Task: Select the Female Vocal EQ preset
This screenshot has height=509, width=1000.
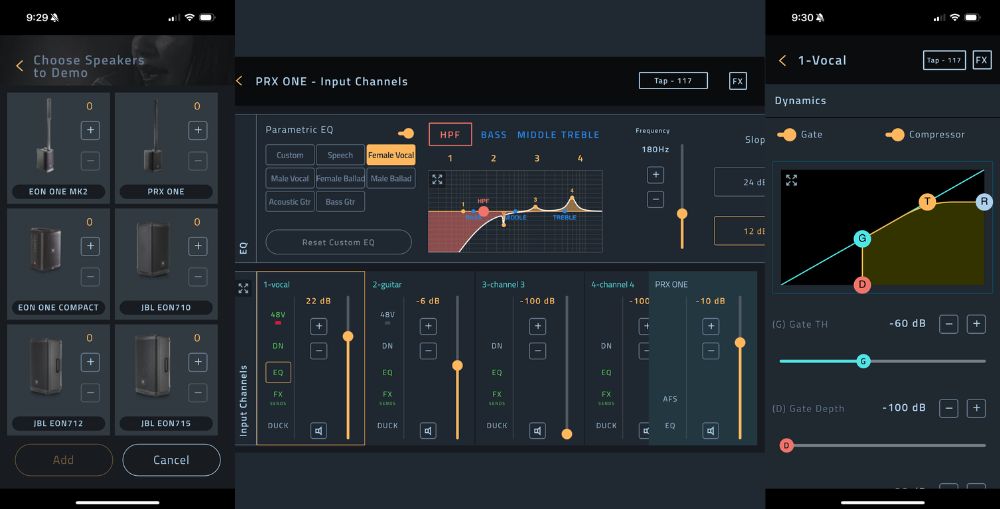Action: (x=391, y=155)
